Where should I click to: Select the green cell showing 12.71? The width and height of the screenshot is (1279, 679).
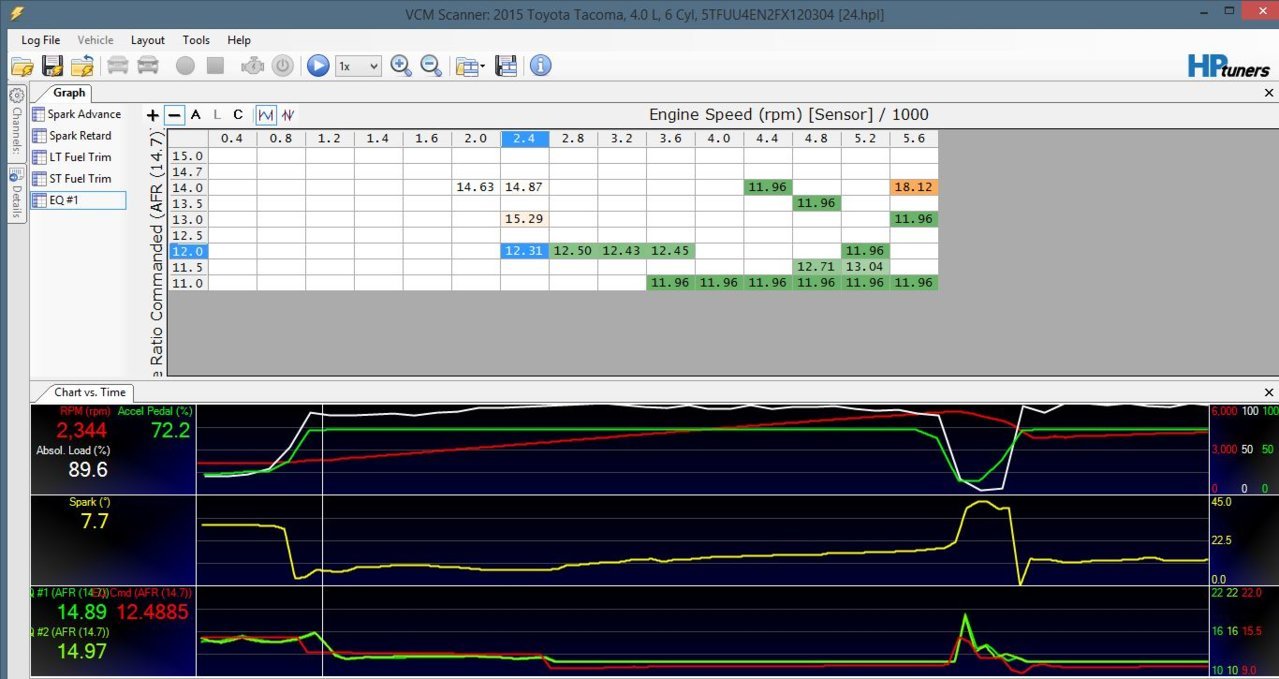click(816, 267)
